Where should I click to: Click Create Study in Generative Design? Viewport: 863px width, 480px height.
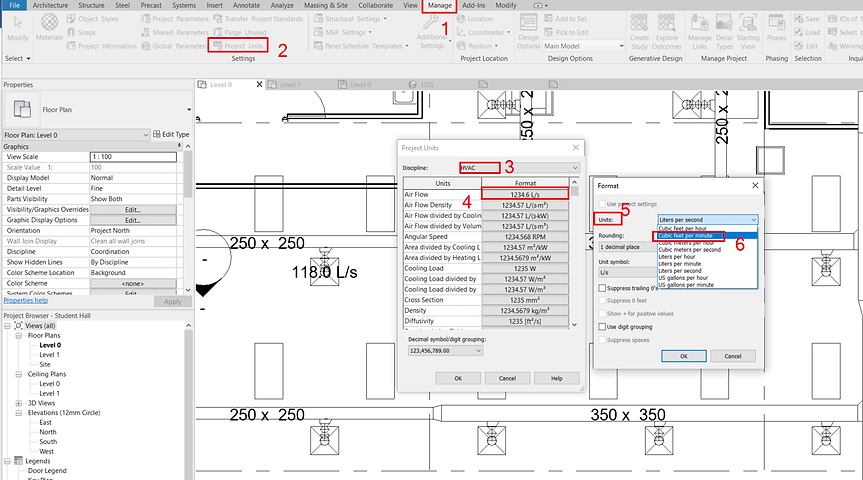click(639, 32)
